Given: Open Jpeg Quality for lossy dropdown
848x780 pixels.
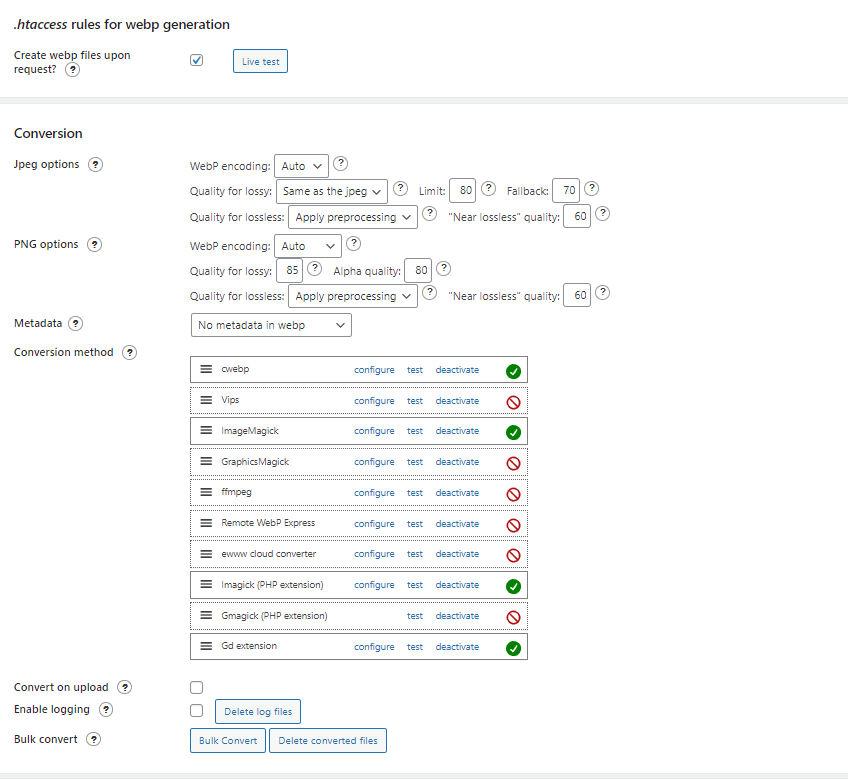Looking at the screenshot, I should [x=332, y=191].
